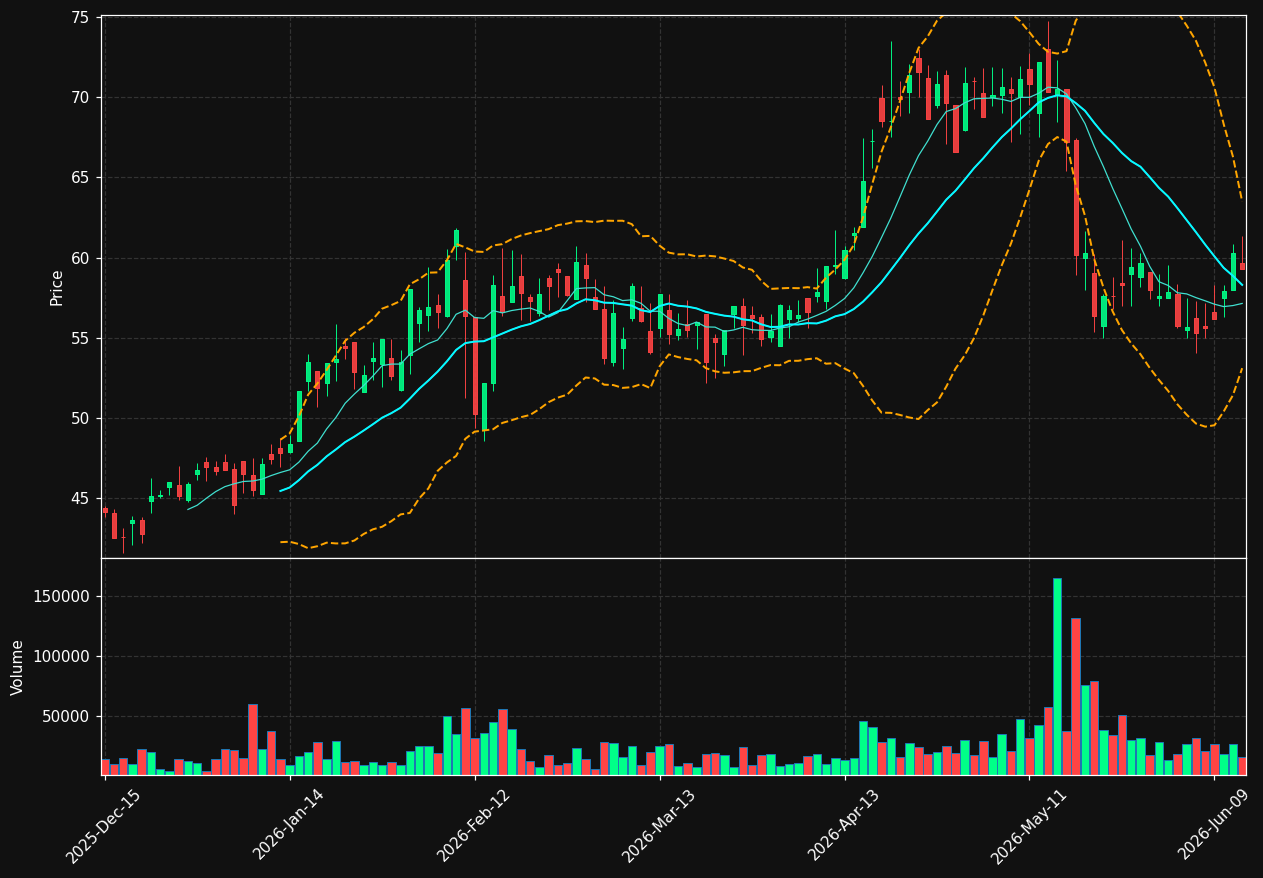Click the 2026-Jun-09 date label

(1214, 825)
